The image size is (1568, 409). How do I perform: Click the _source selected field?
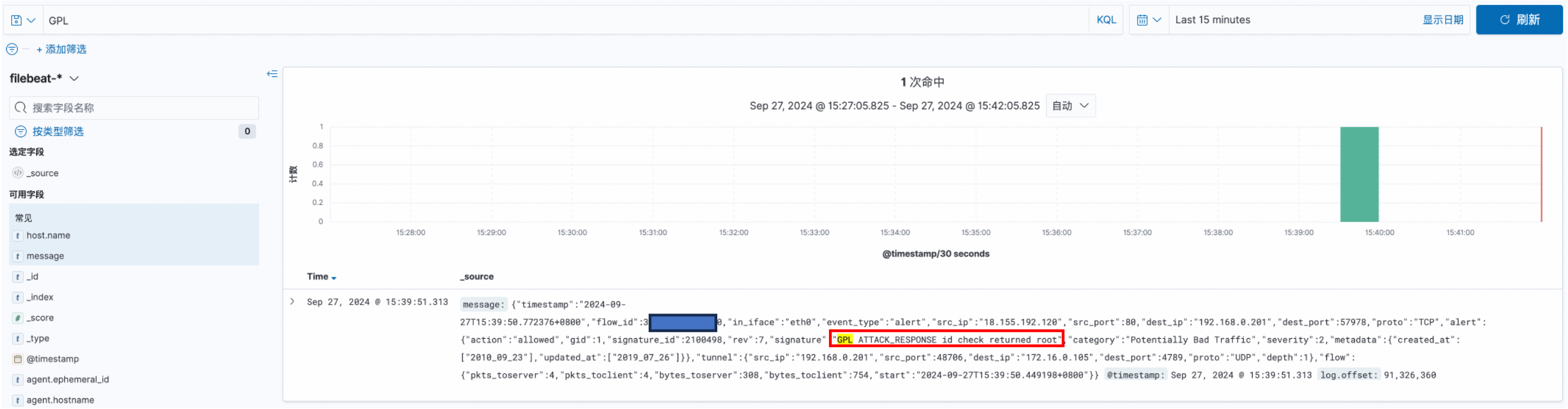coord(42,173)
